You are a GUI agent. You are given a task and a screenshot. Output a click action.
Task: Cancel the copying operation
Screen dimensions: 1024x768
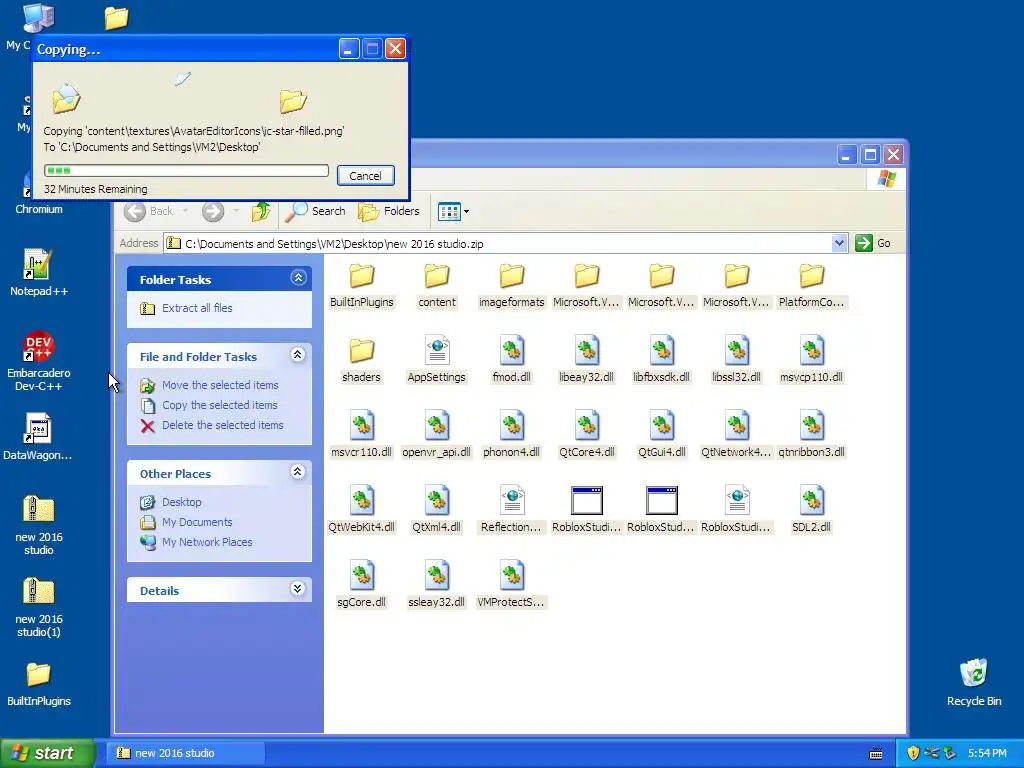coord(365,176)
